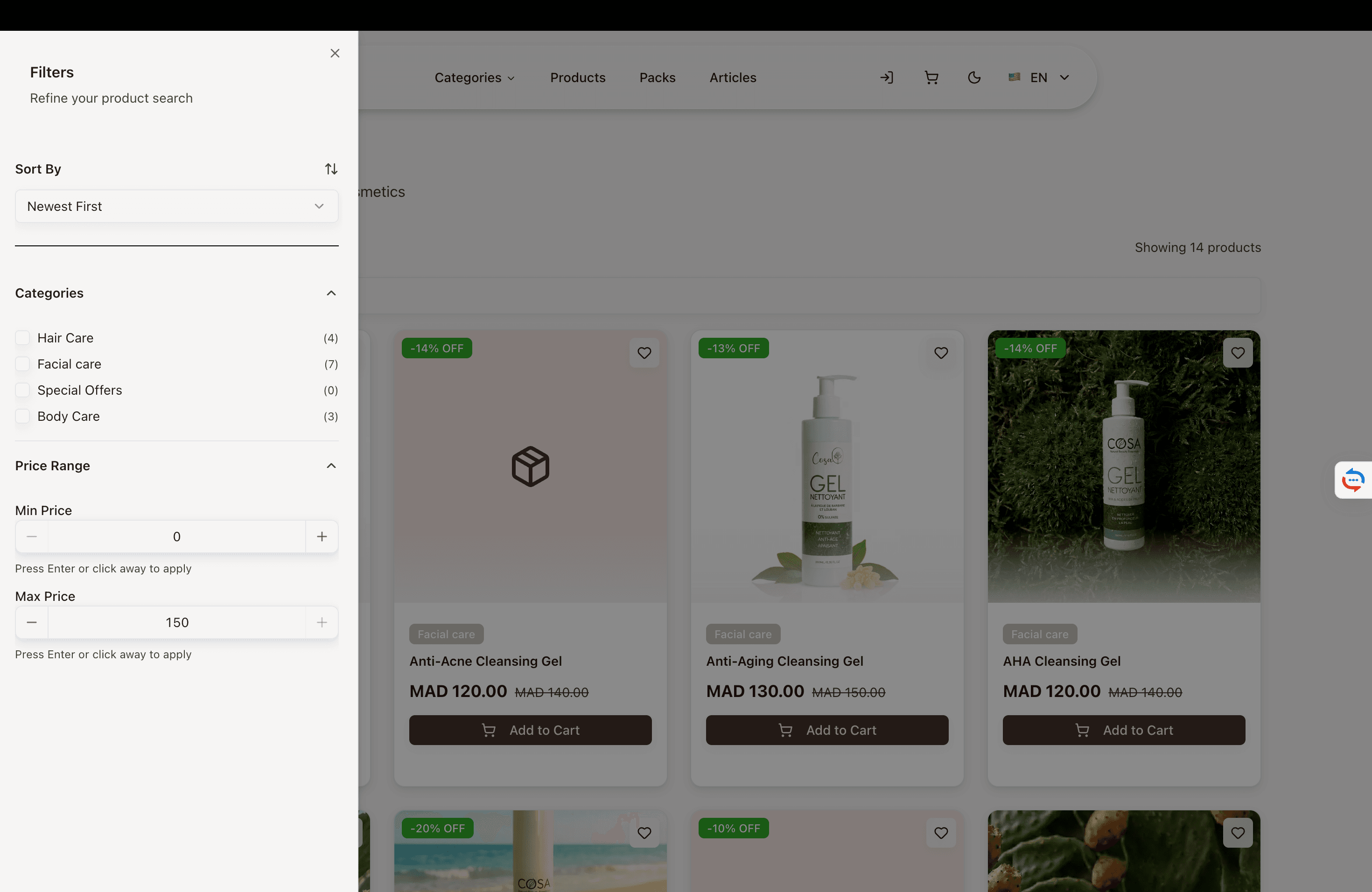Image resolution: width=1372 pixels, height=892 pixels.
Task: Collapse the Categories filter section
Action: [x=331, y=293]
